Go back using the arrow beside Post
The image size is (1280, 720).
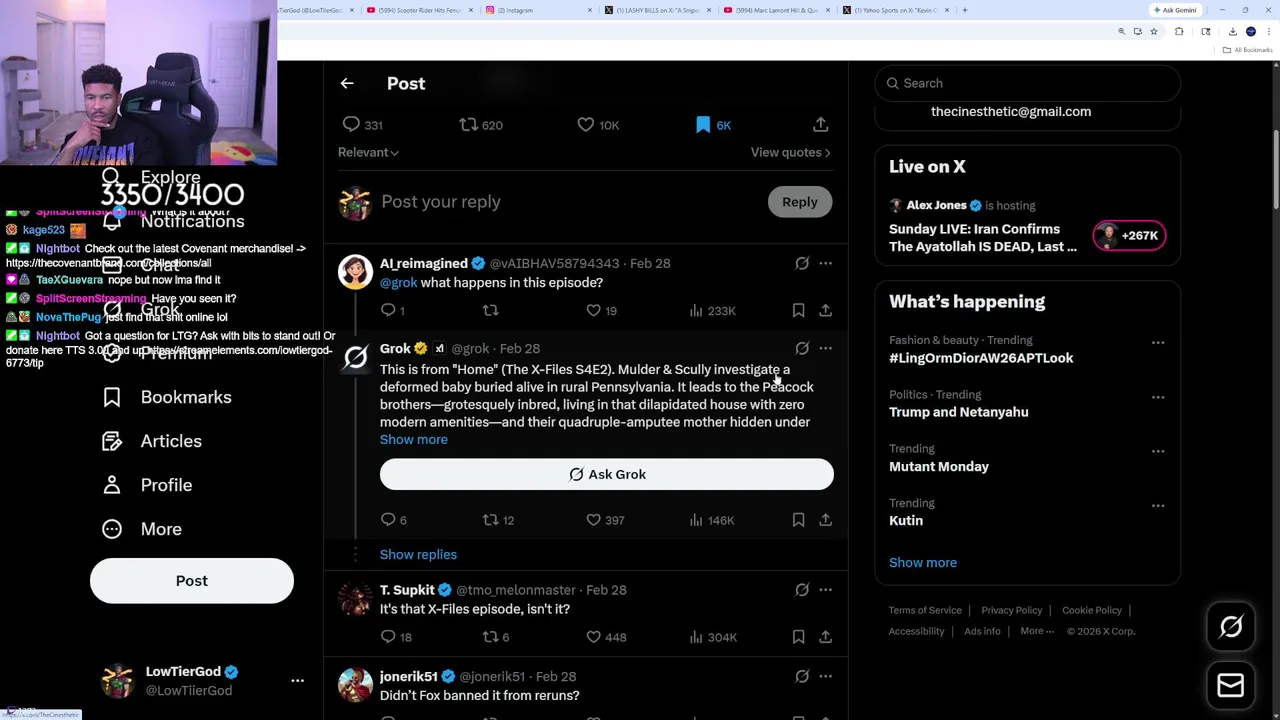click(x=347, y=84)
